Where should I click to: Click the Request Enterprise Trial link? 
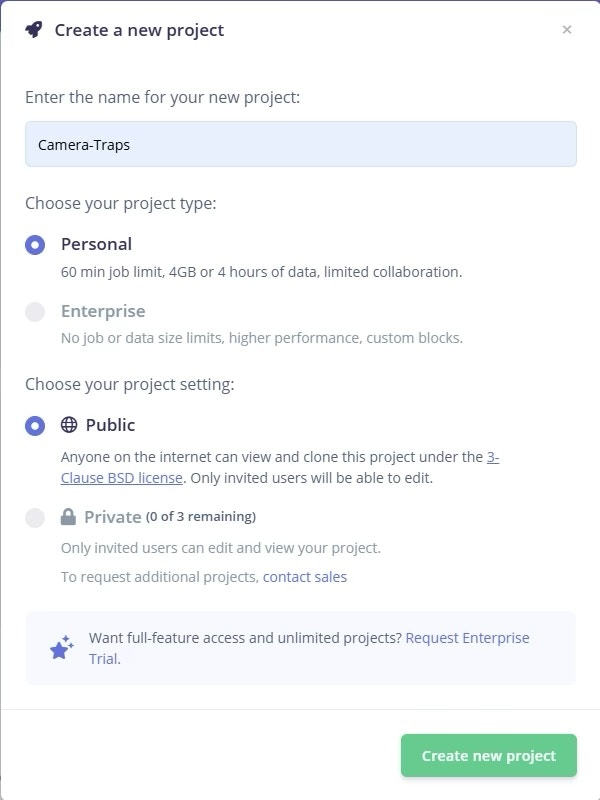click(467, 638)
